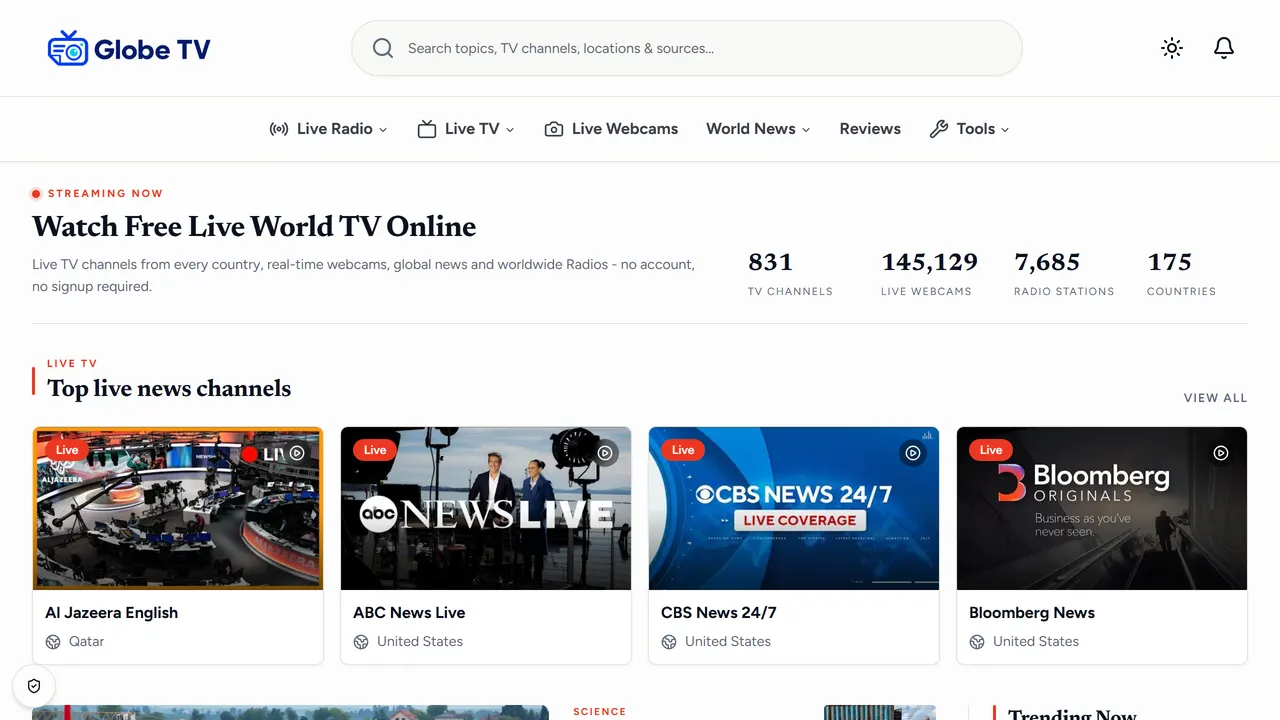Click United States under Bloomberg News
This screenshot has width=1280, height=720.
tap(1036, 642)
